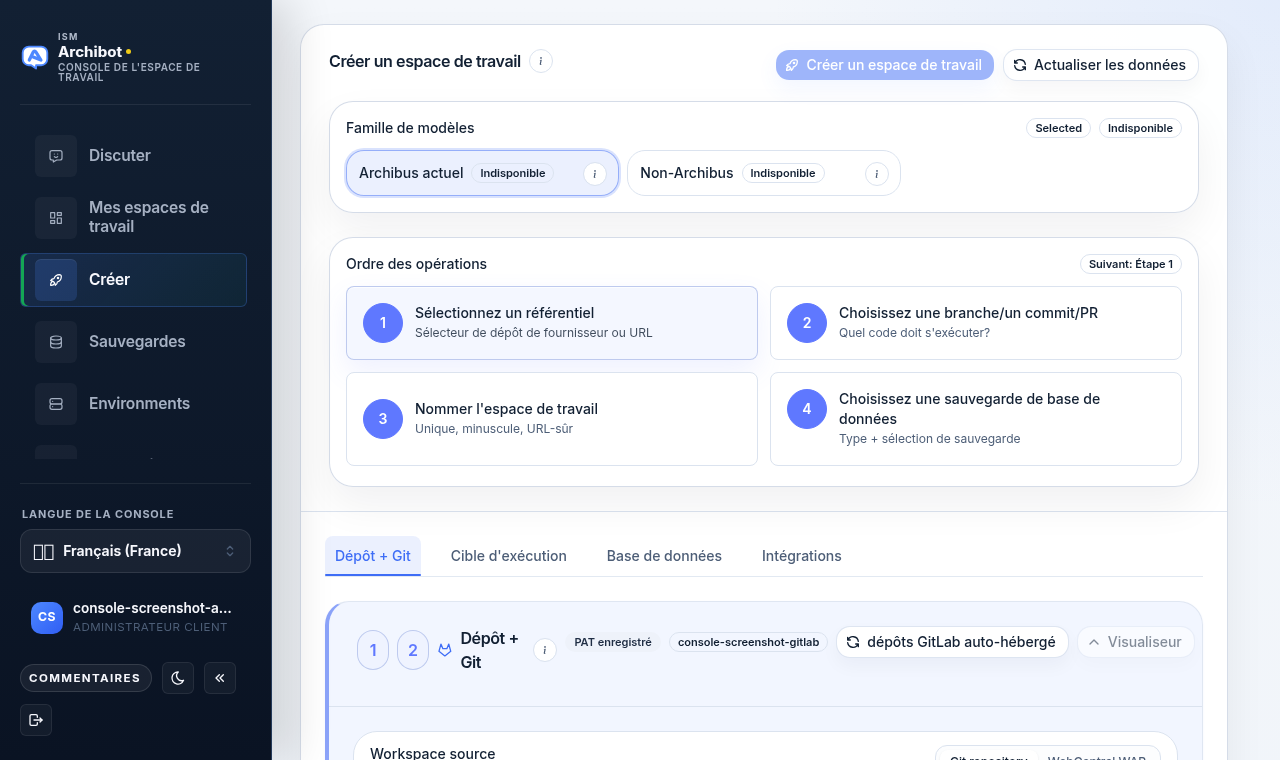Click info icon next to page title
Screen dimensions: 1280x760
tap(541, 61)
